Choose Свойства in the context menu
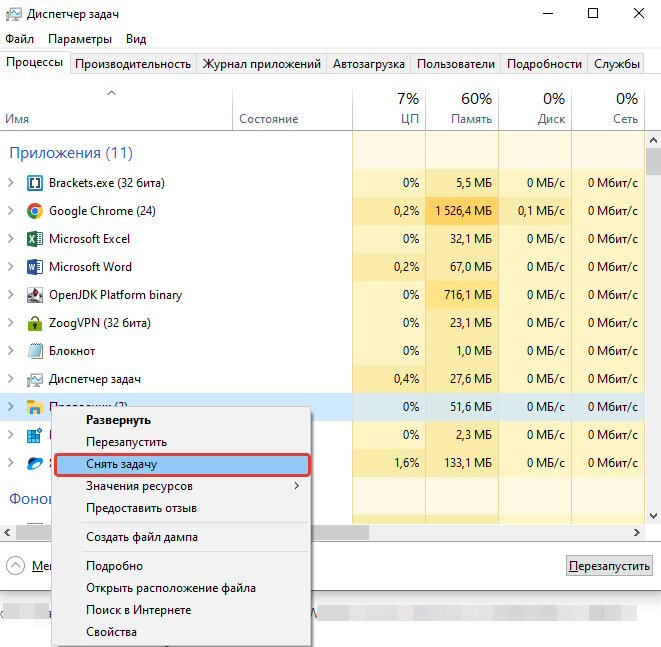Screen dimensions: 661x647 coord(182,632)
